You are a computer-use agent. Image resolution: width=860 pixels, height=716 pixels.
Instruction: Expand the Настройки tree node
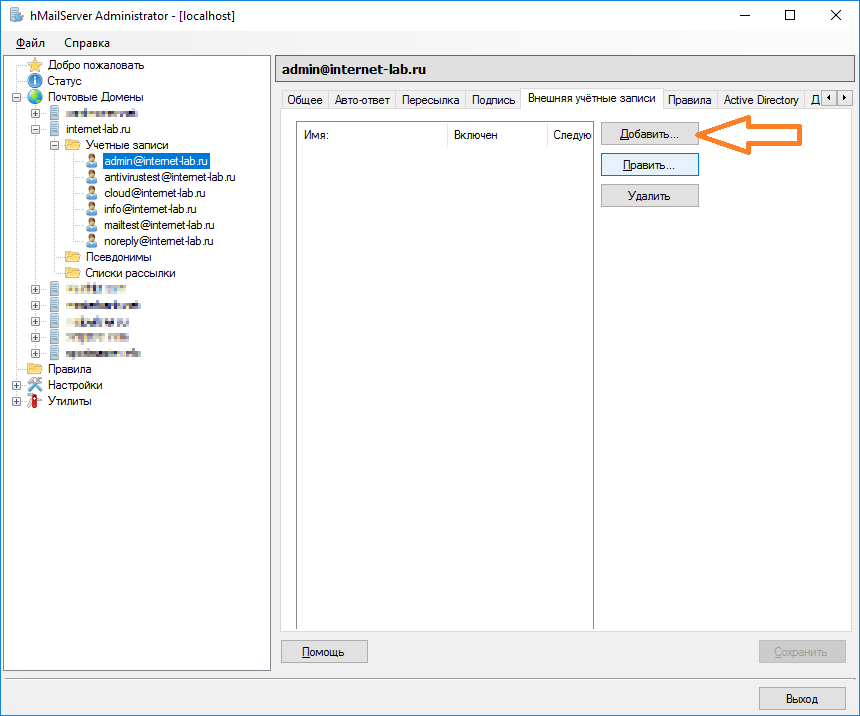pos(16,385)
